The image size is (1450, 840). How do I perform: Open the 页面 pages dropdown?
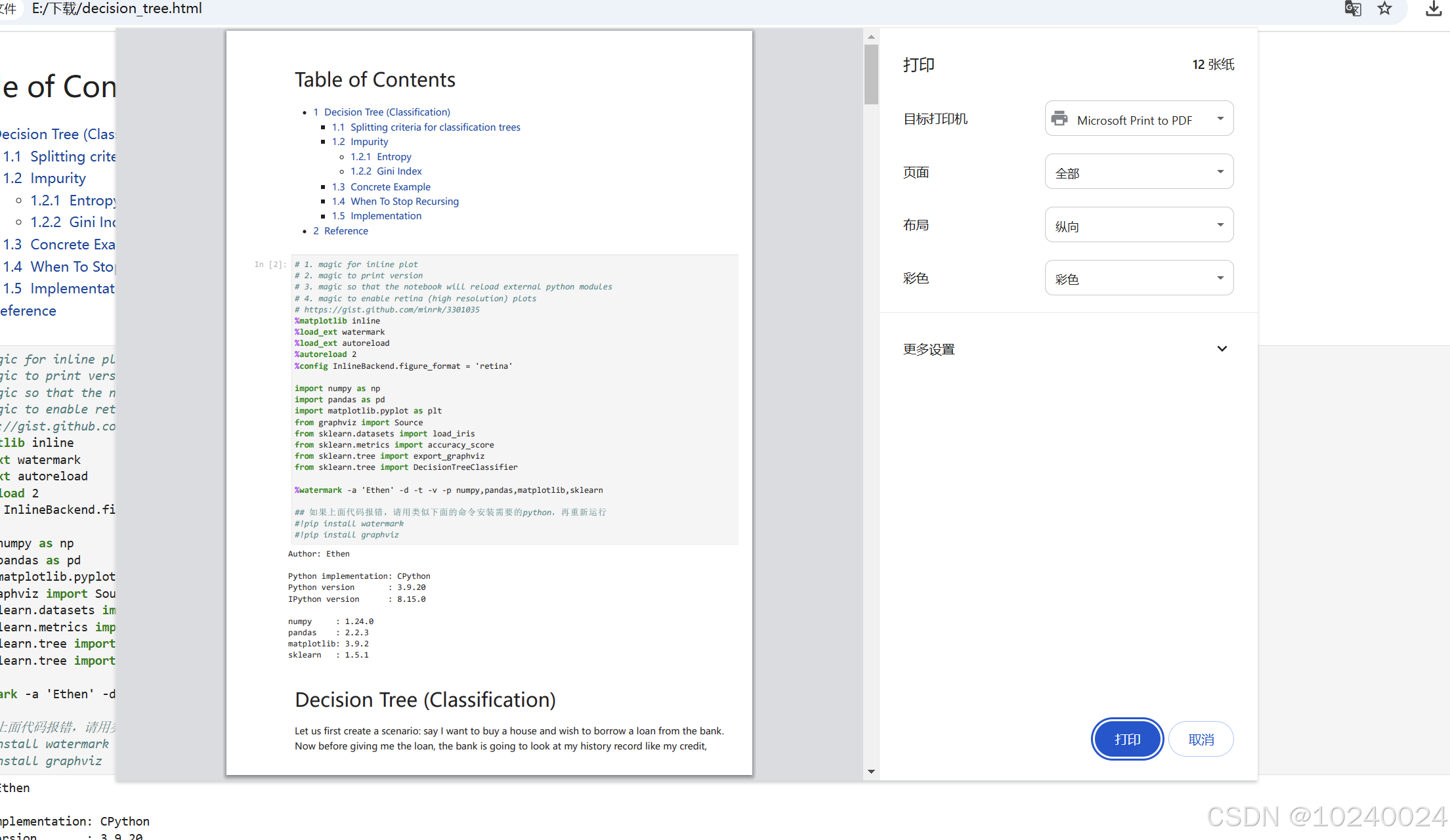[x=1139, y=172]
